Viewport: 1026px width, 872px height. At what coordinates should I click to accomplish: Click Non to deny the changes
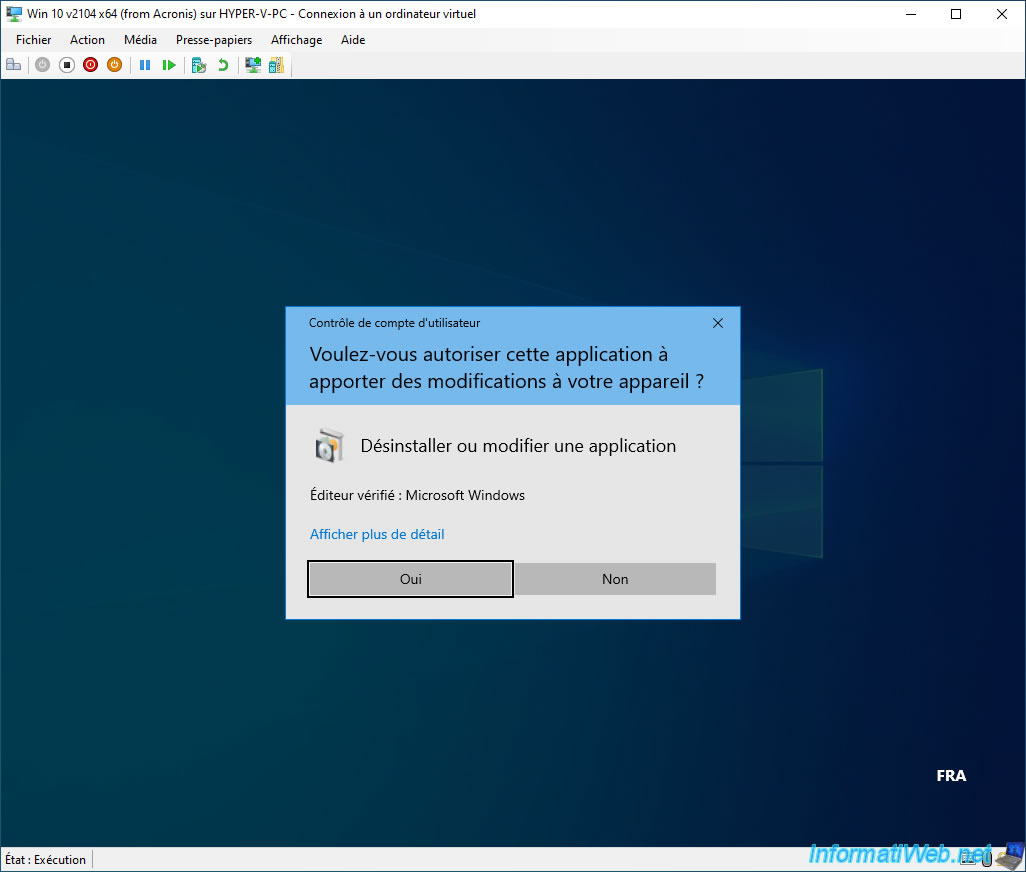point(615,579)
